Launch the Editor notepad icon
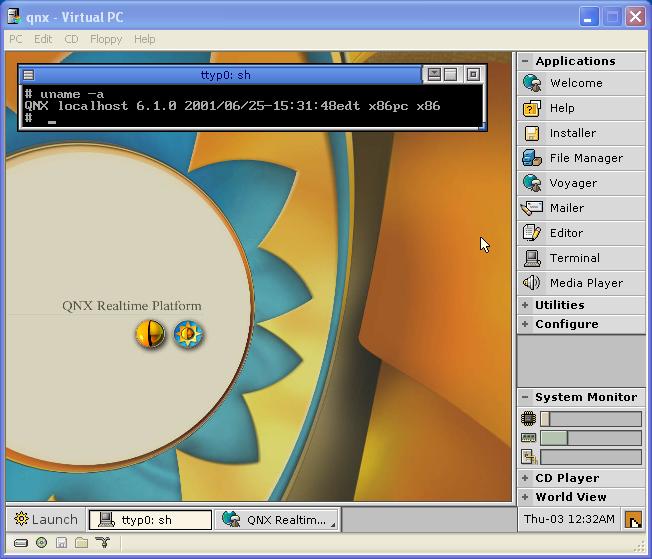The image size is (652, 559). [531, 233]
